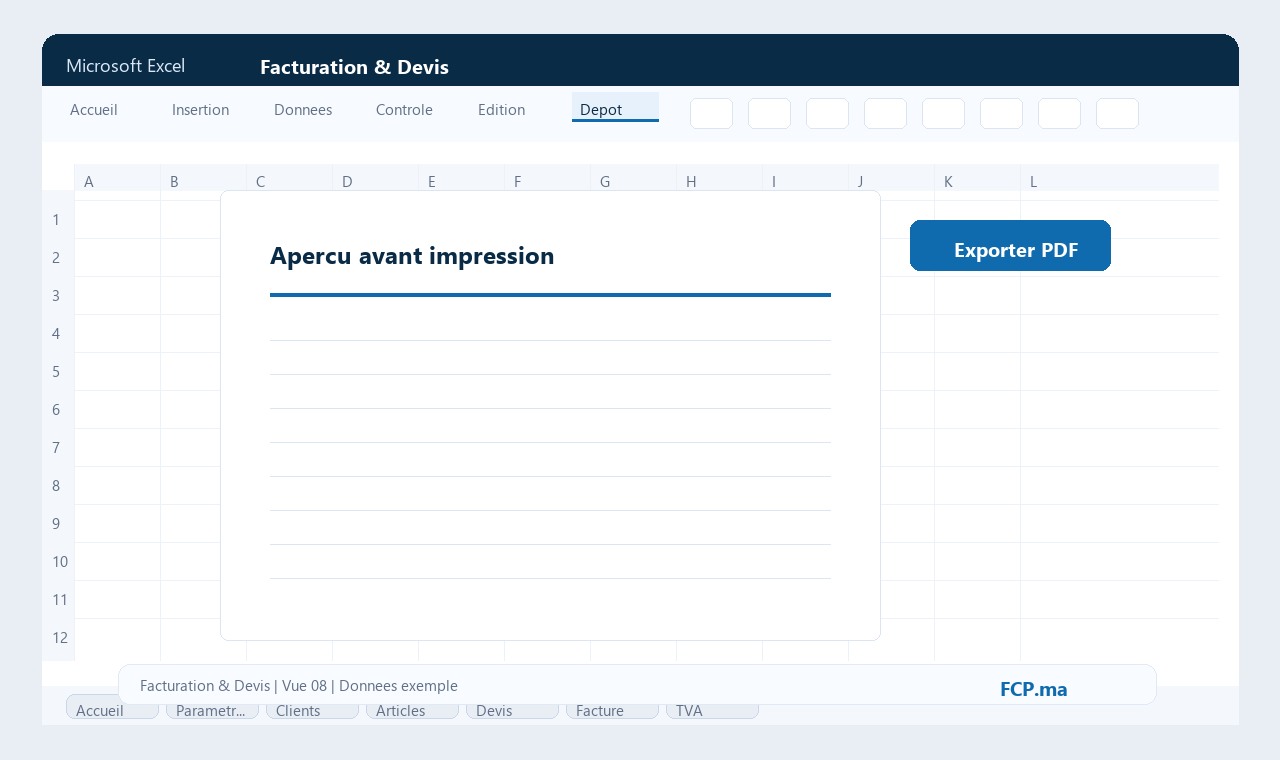The image size is (1280, 760).
Task: Open the Accueil ribbon tab
Action: click(94, 110)
